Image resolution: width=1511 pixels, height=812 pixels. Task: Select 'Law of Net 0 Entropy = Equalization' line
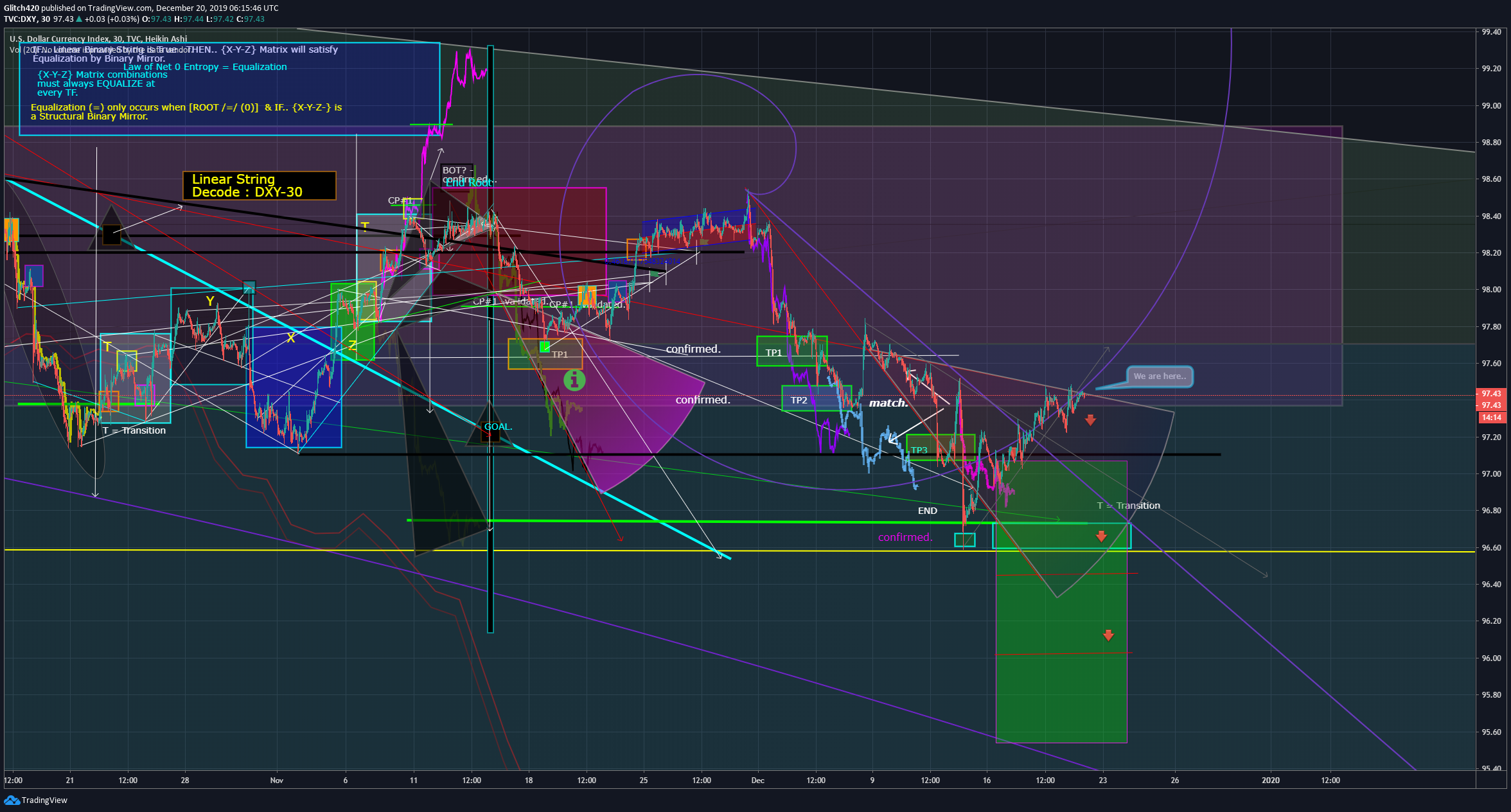tap(205, 67)
